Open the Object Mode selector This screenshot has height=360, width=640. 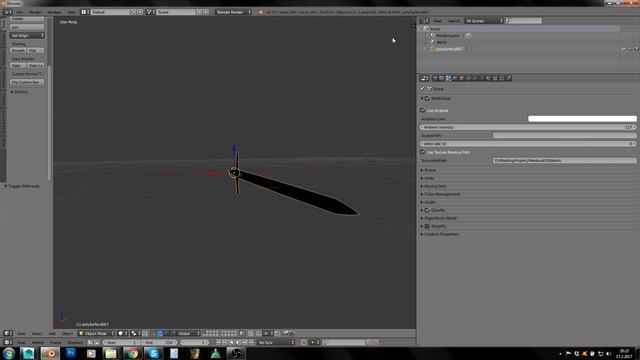point(97,333)
